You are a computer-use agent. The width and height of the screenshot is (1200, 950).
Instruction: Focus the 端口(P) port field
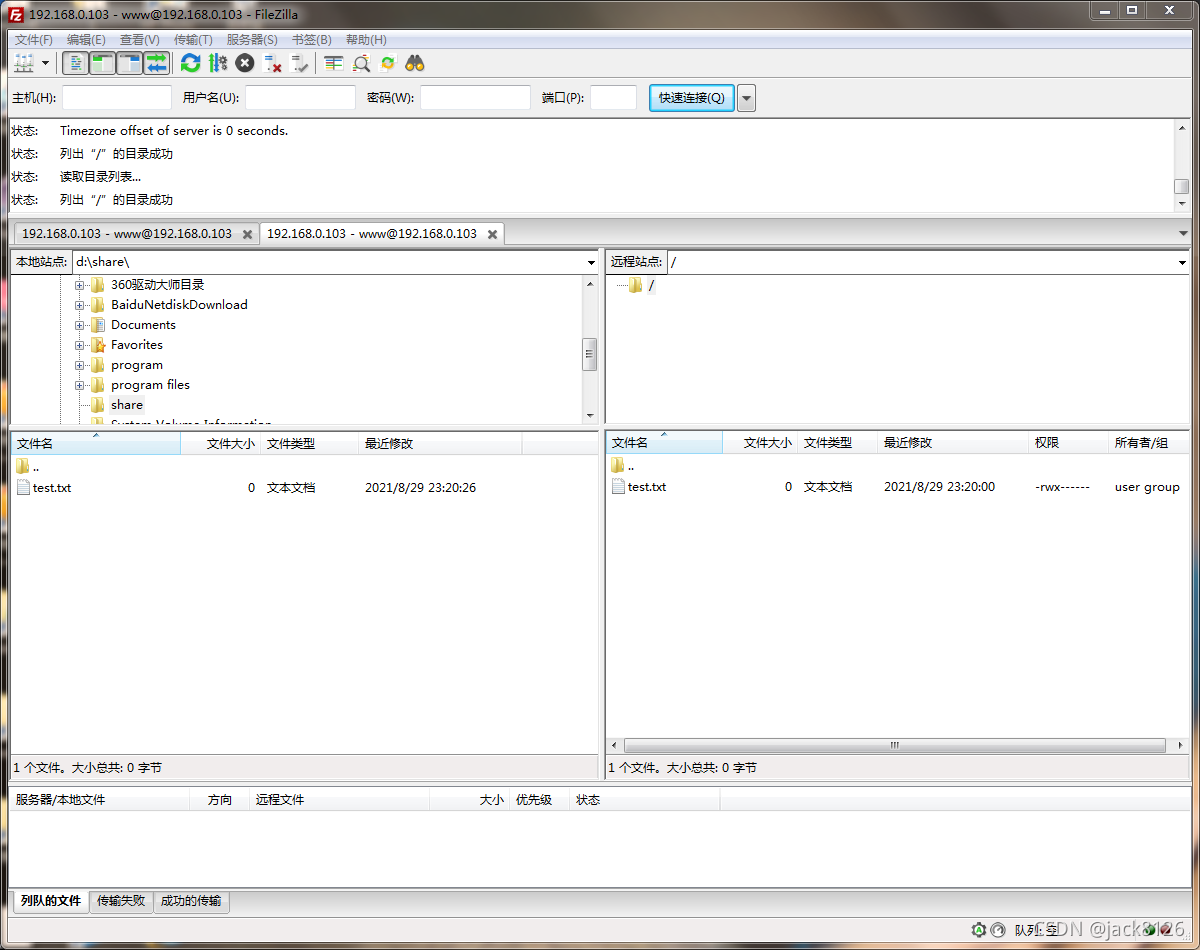tap(613, 97)
